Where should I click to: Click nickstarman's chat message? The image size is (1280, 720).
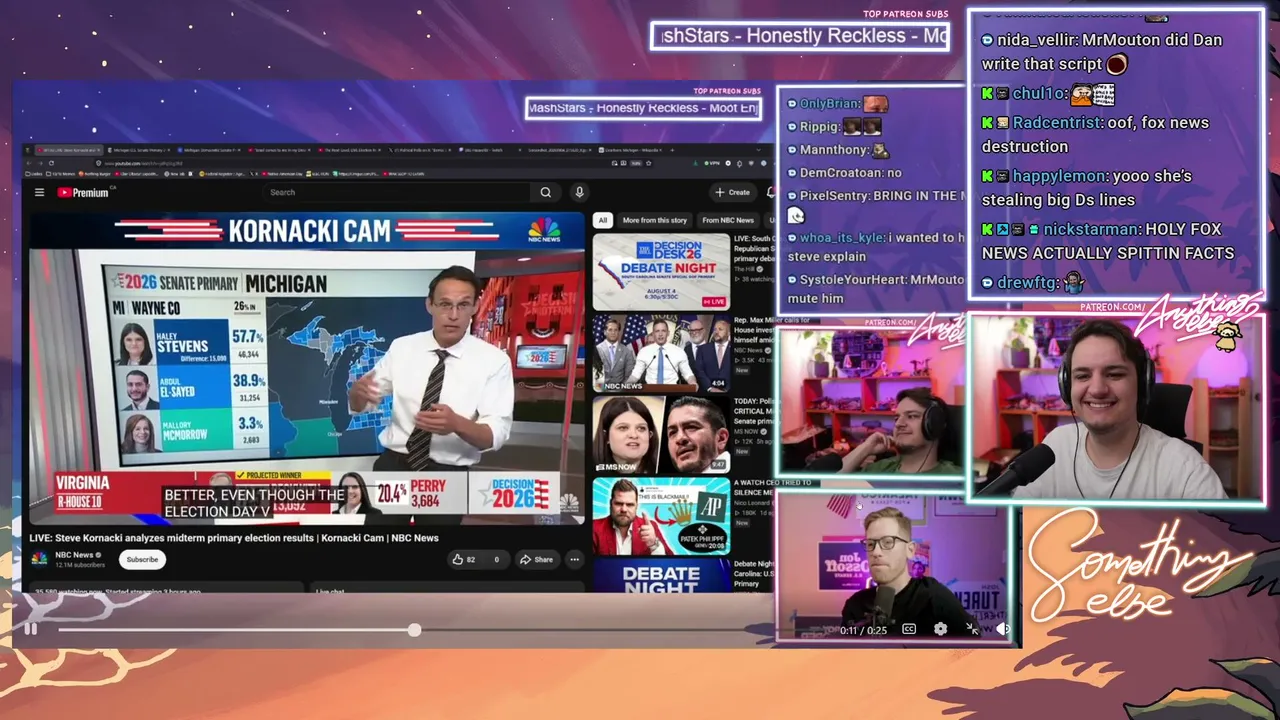pyautogui.click(x=1108, y=241)
